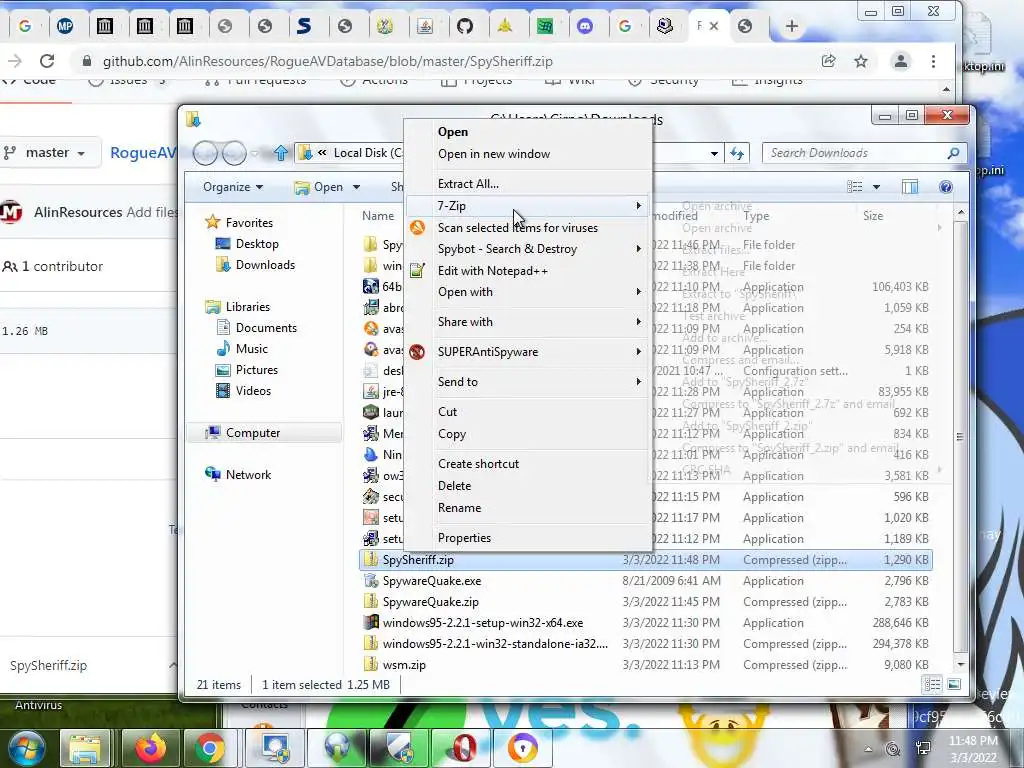The height and width of the screenshot is (768, 1024).
Task: Open 7-Zip submenu in context menu
Action: tap(528, 206)
